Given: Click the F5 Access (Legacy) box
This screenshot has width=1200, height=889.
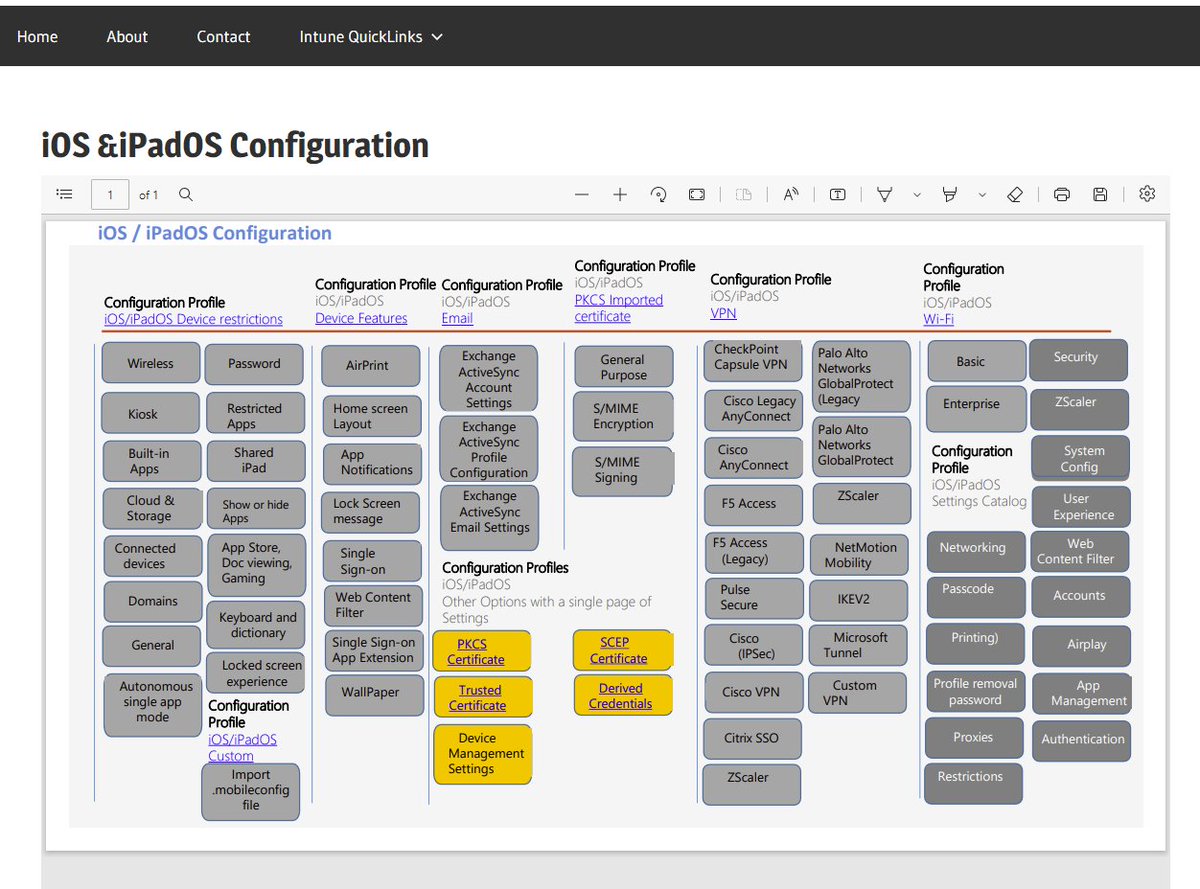Looking at the screenshot, I should click(753, 552).
